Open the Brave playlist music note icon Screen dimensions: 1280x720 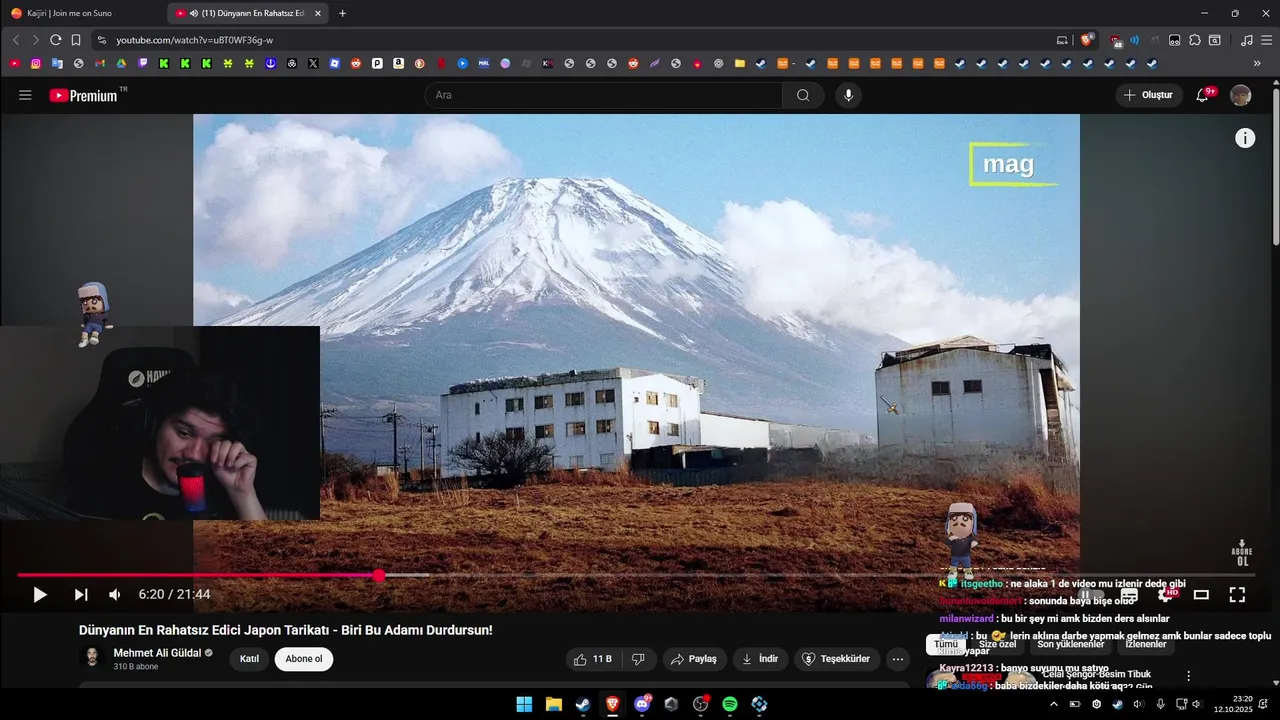pyautogui.click(x=1246, y=40)
